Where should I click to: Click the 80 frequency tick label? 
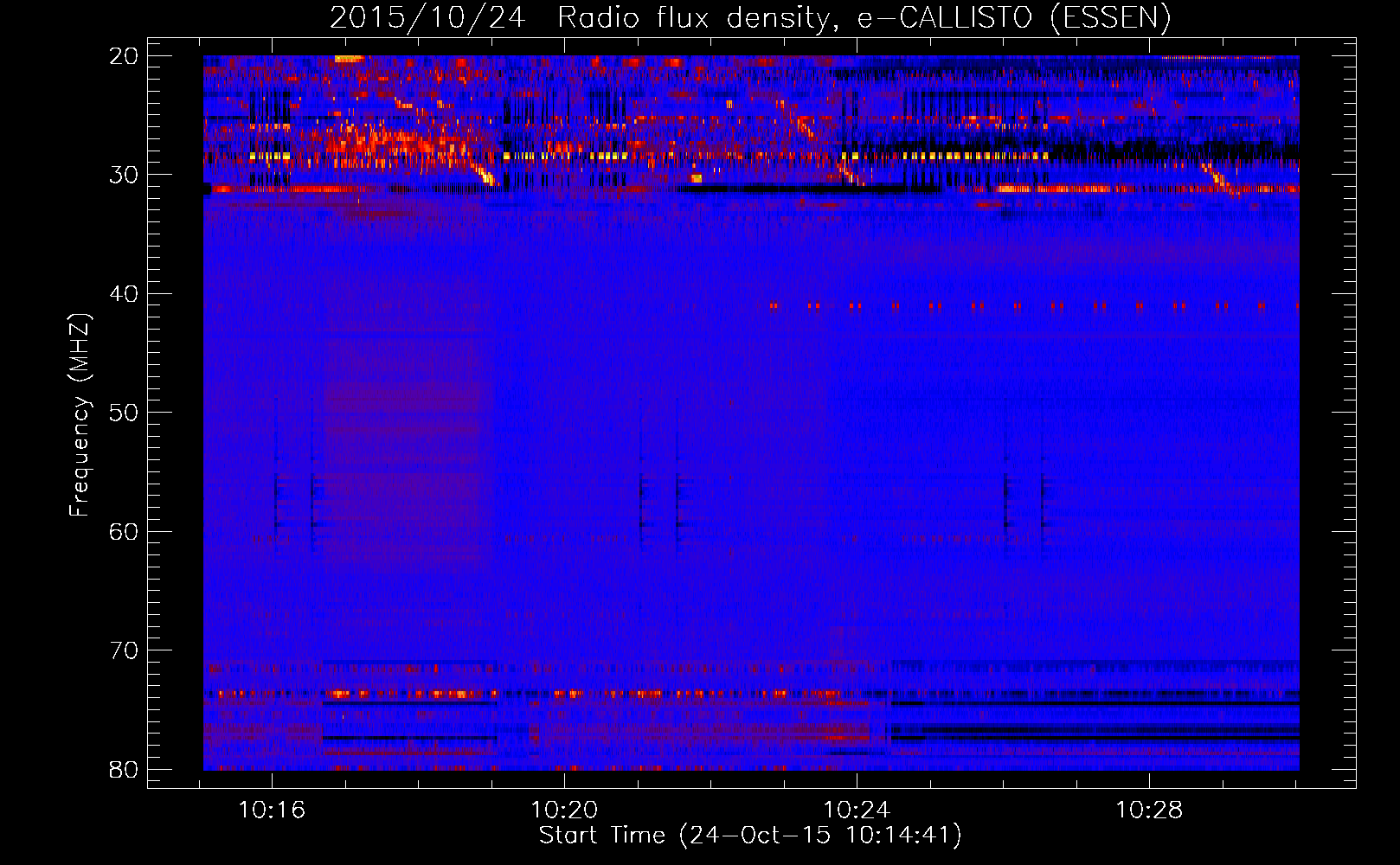click(x=124, y=770)
